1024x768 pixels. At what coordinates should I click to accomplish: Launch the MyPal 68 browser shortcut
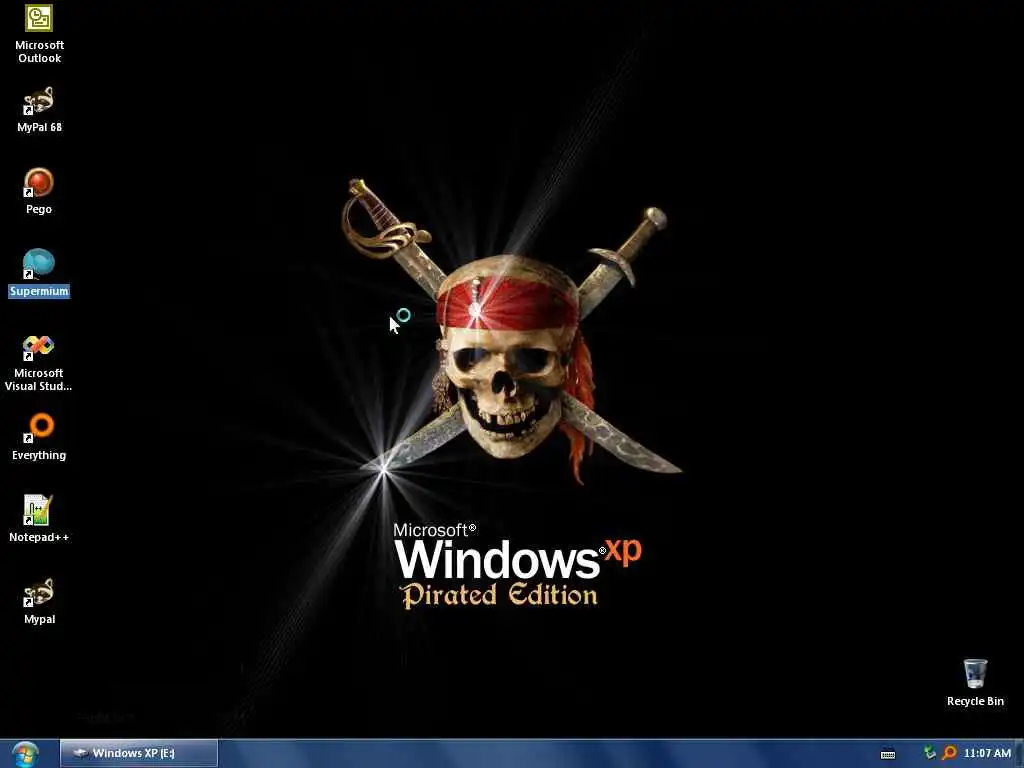[x=39, y=109]
